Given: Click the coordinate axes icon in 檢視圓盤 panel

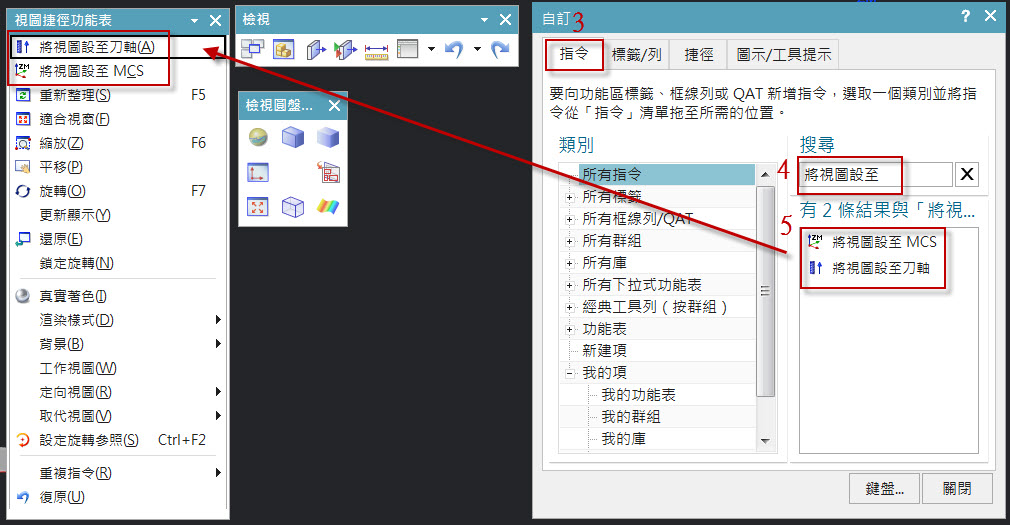Looking at the screenshot, I should pos(258,172).
